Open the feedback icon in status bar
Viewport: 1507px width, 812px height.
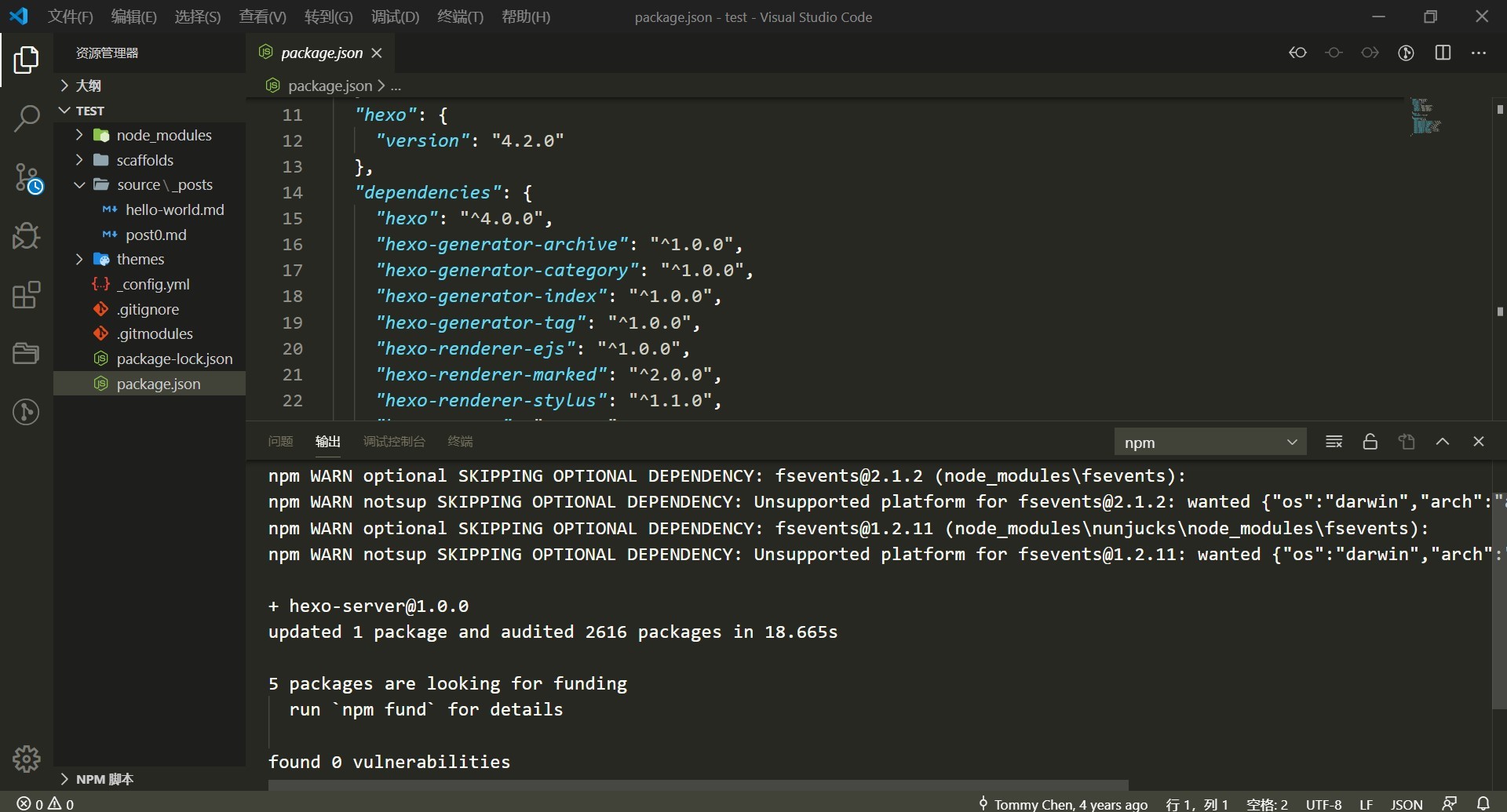tap(1450, 803)
